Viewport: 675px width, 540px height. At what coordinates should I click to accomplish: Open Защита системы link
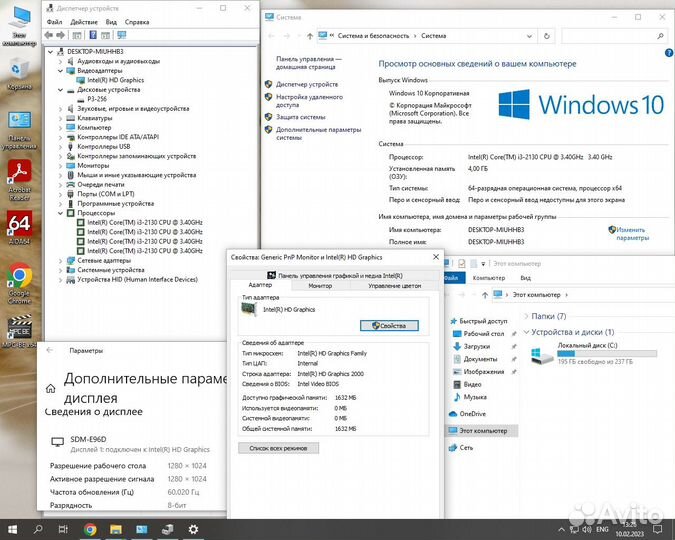(x=300, y=117)
